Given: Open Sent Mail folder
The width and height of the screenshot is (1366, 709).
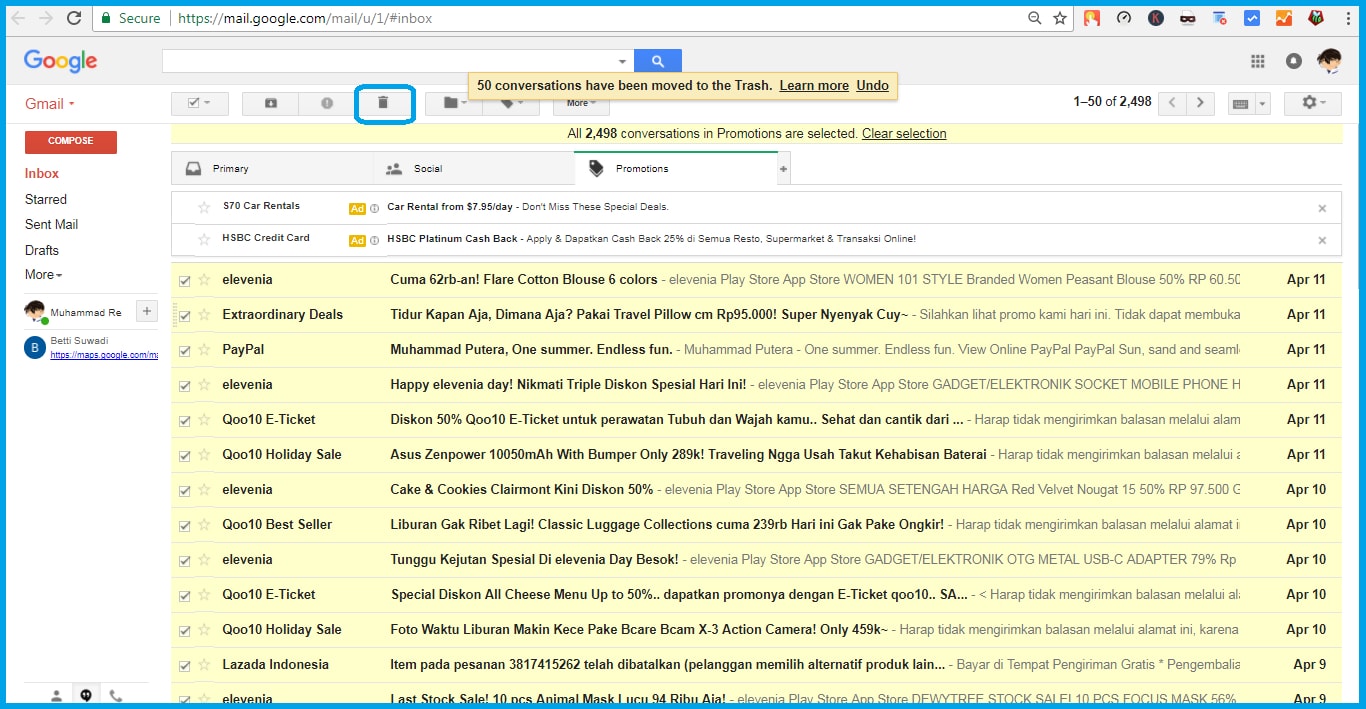Looking at the screenshot, I should point(52,224).
